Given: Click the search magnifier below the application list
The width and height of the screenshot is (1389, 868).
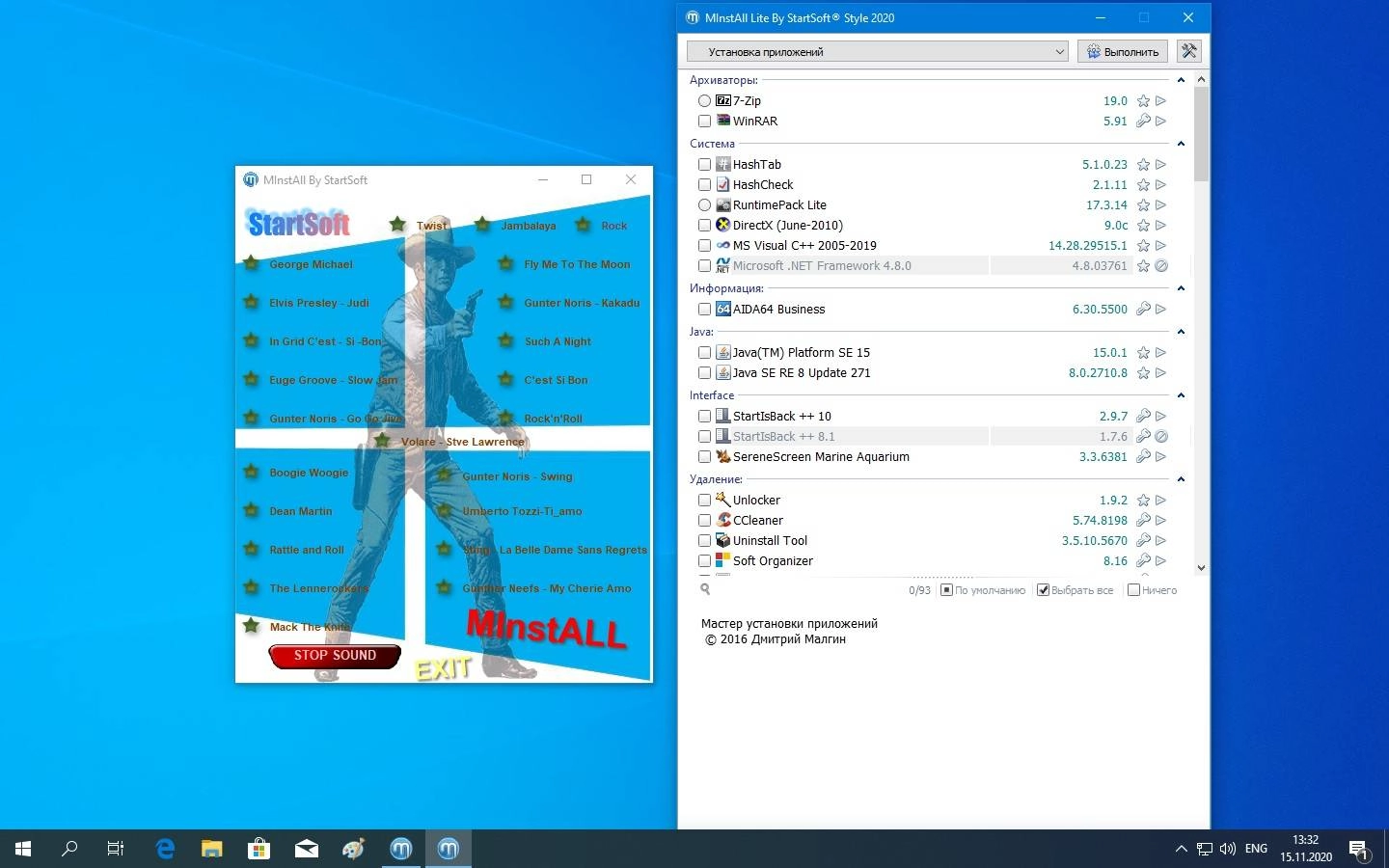Looking at the screenshot, I should click(x=705, y=589).
